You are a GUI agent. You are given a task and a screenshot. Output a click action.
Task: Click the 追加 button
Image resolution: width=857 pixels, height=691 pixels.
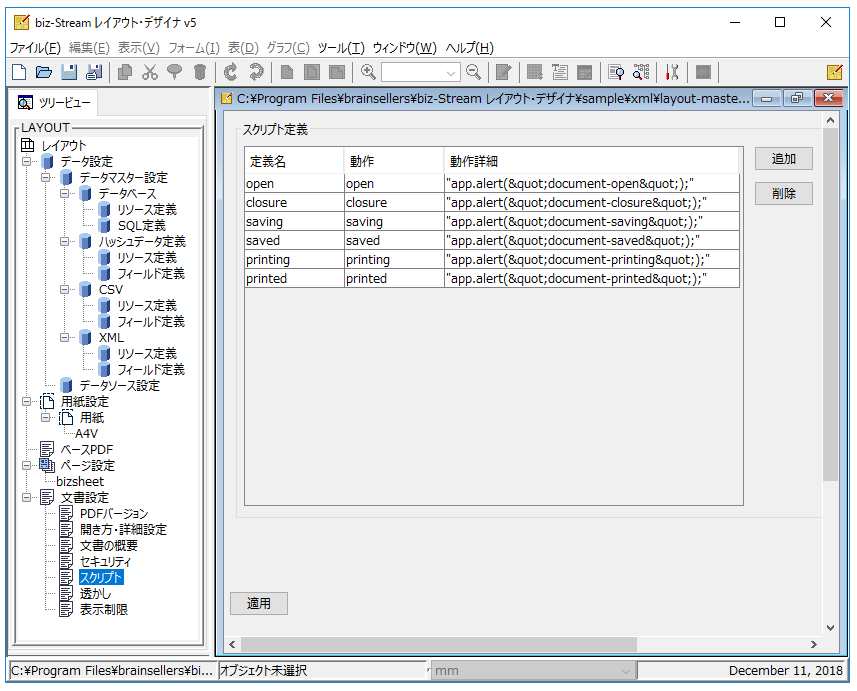pos(783,159)
